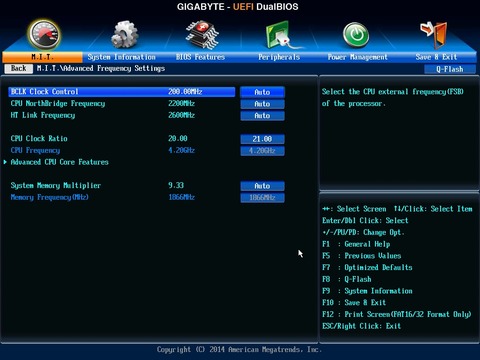Click the 9.33 memory multiplier value
The height and width of the screenshot is (360, 480).
tap(176, 185)
